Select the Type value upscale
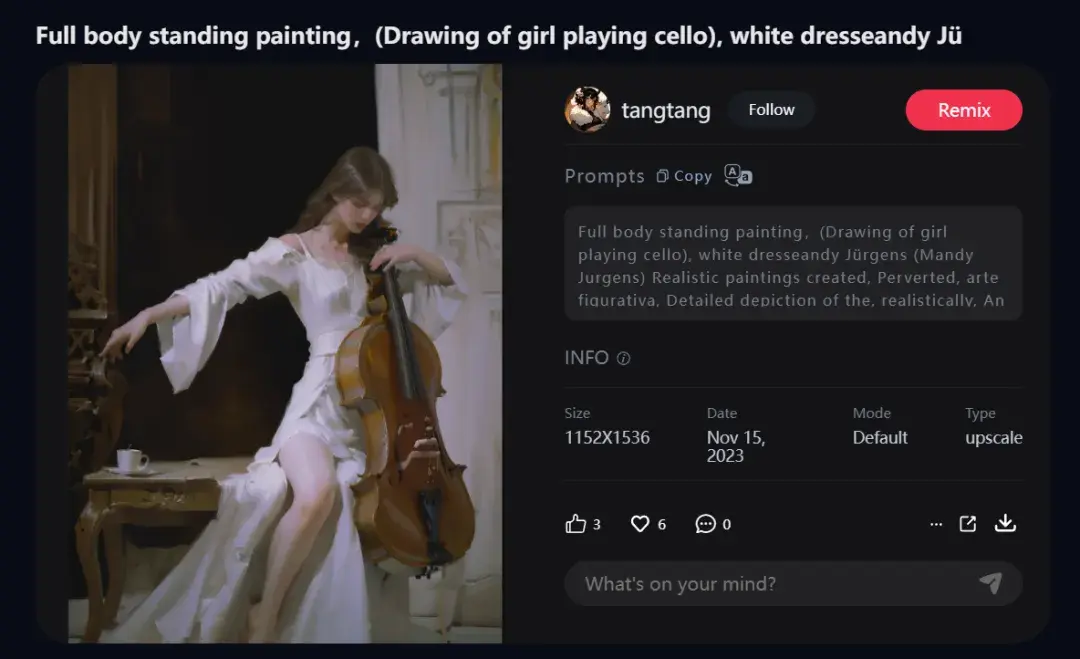 (994, 438)
